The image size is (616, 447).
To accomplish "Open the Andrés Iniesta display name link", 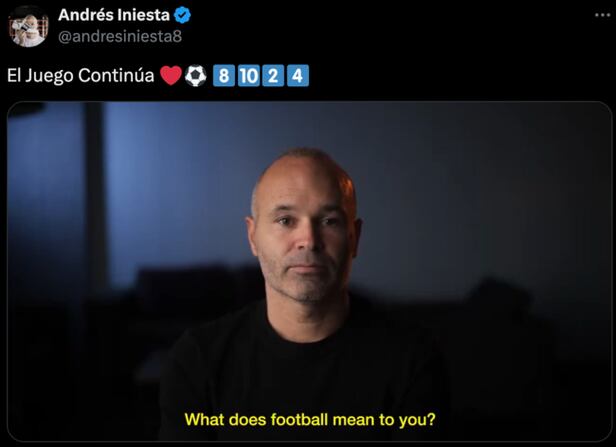I will [x=114, y=15].
